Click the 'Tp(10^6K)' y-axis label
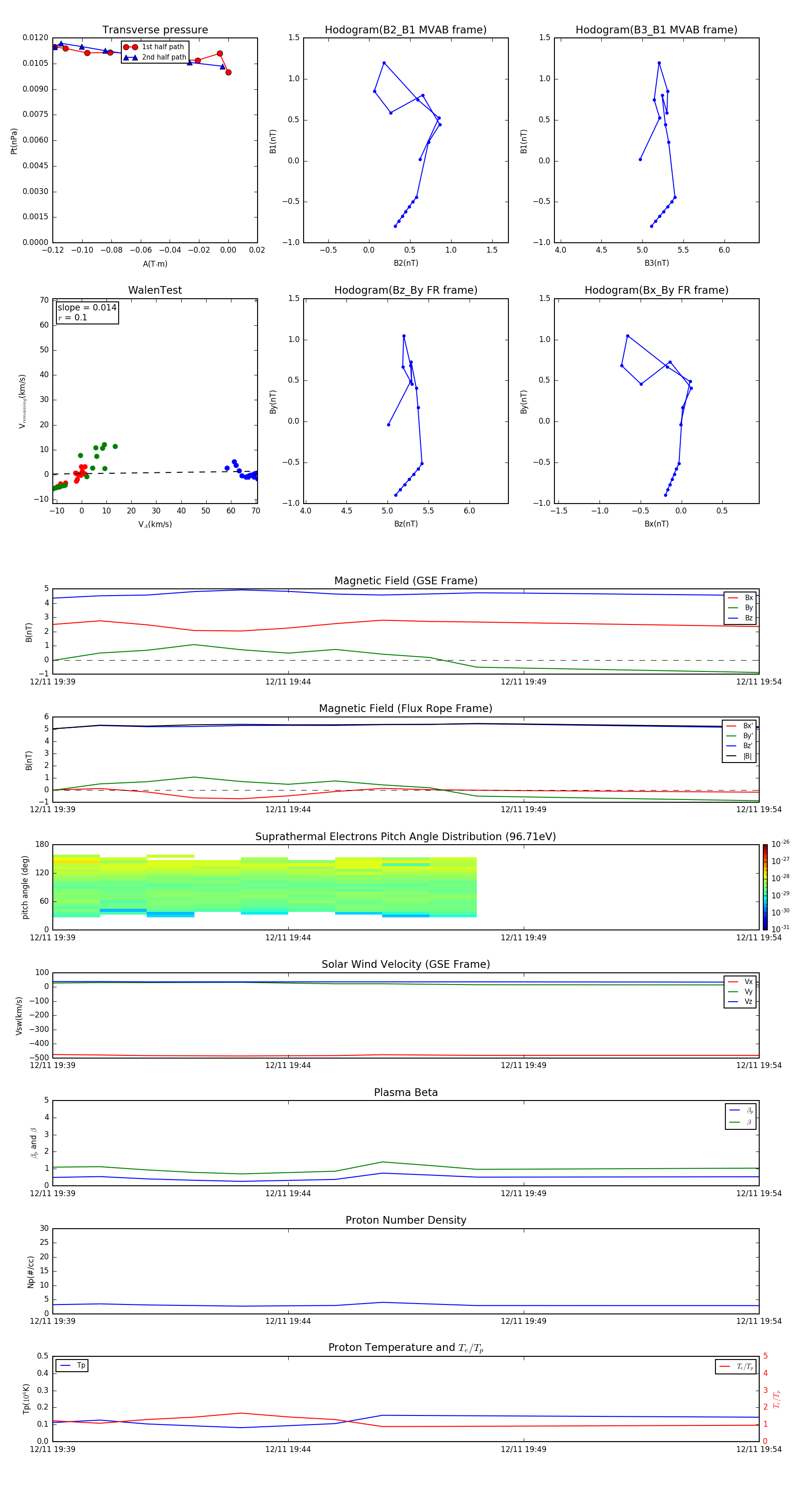The height and width of the screenshot is (1489, 812). point(26,1399)
